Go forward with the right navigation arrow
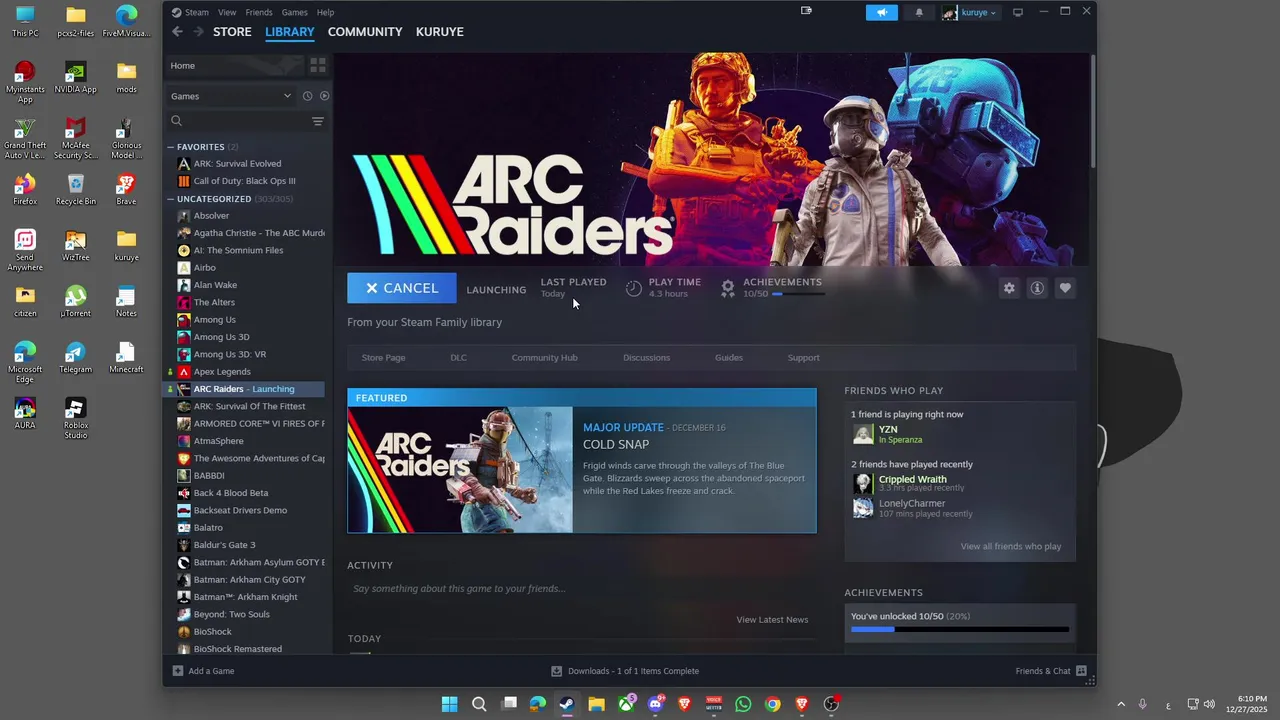Image resolution: width=1280 pixels, height=720 pixels. coord(198,32)
